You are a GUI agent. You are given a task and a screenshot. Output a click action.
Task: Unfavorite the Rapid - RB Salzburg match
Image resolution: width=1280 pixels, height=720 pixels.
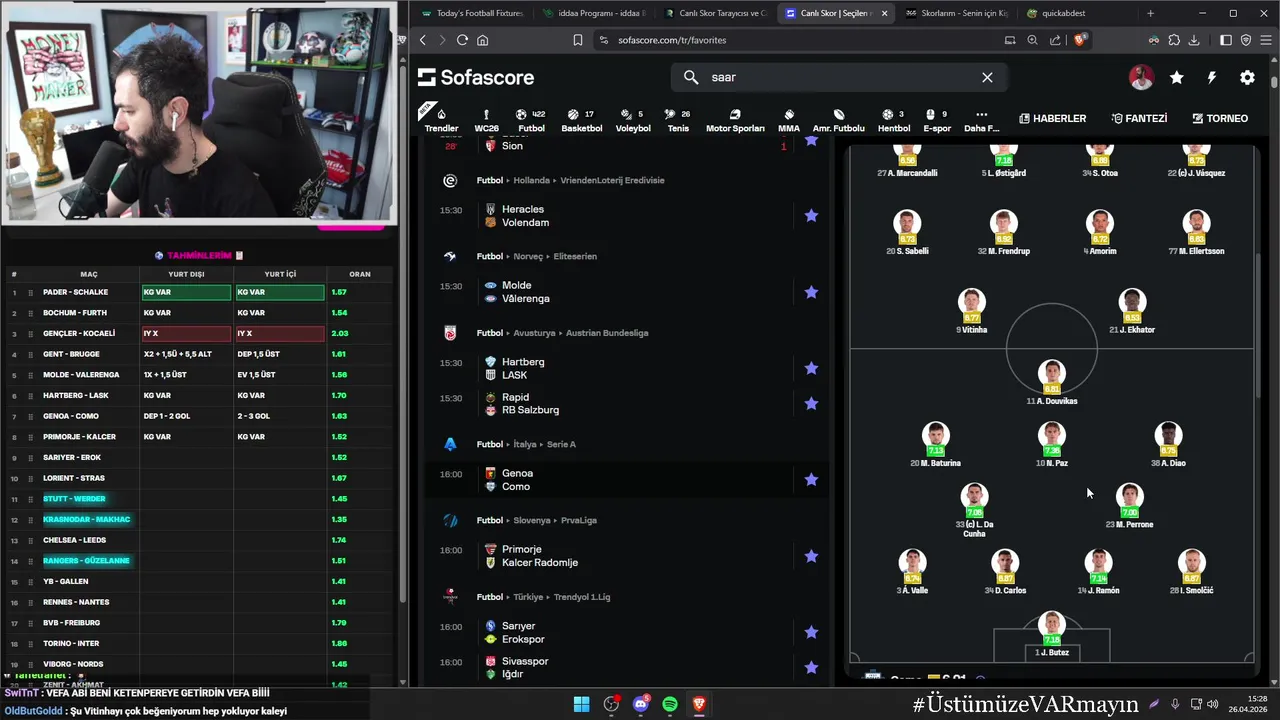coord(811,403)
